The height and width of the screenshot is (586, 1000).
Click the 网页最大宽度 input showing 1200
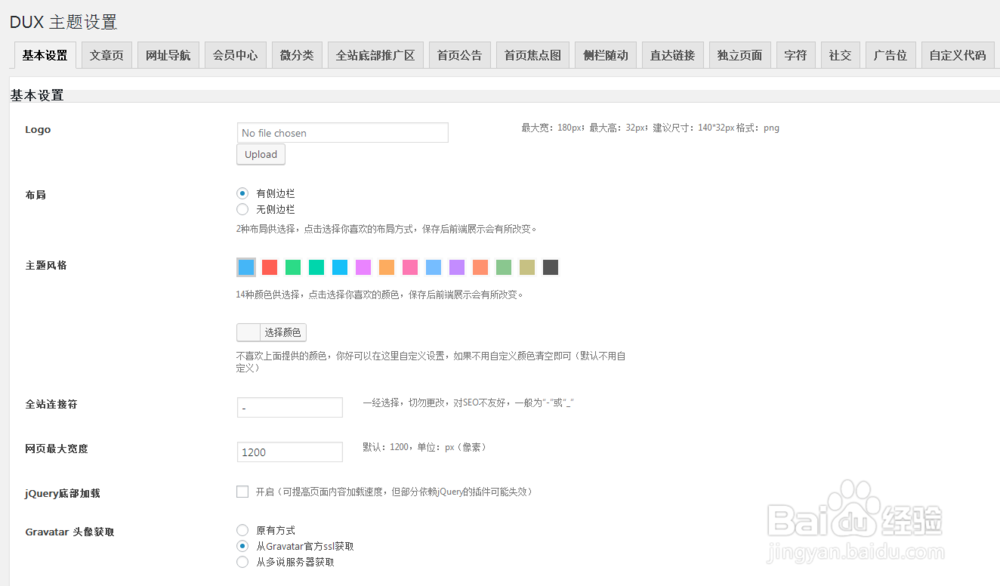click(290, 452)
